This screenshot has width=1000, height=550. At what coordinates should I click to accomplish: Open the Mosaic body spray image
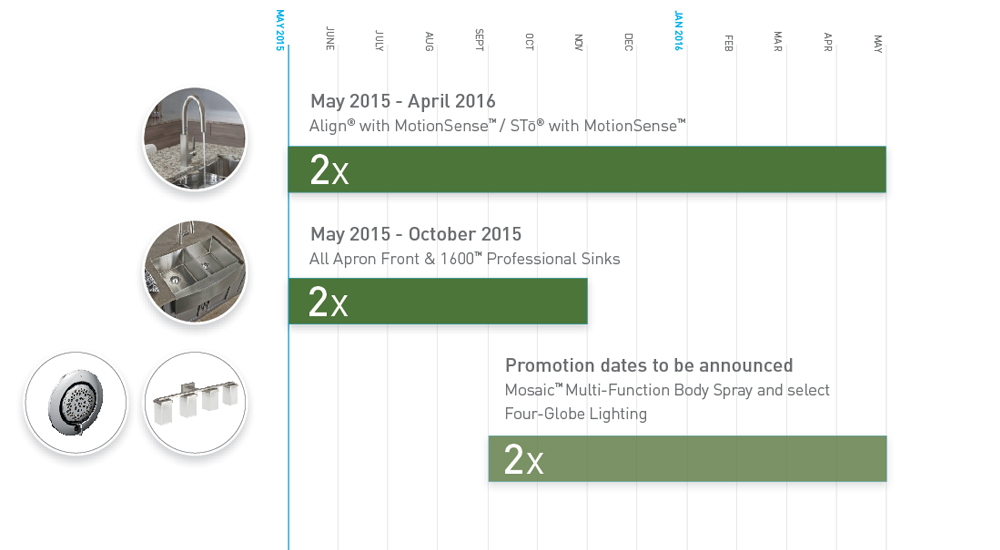(x=76, y=403)
